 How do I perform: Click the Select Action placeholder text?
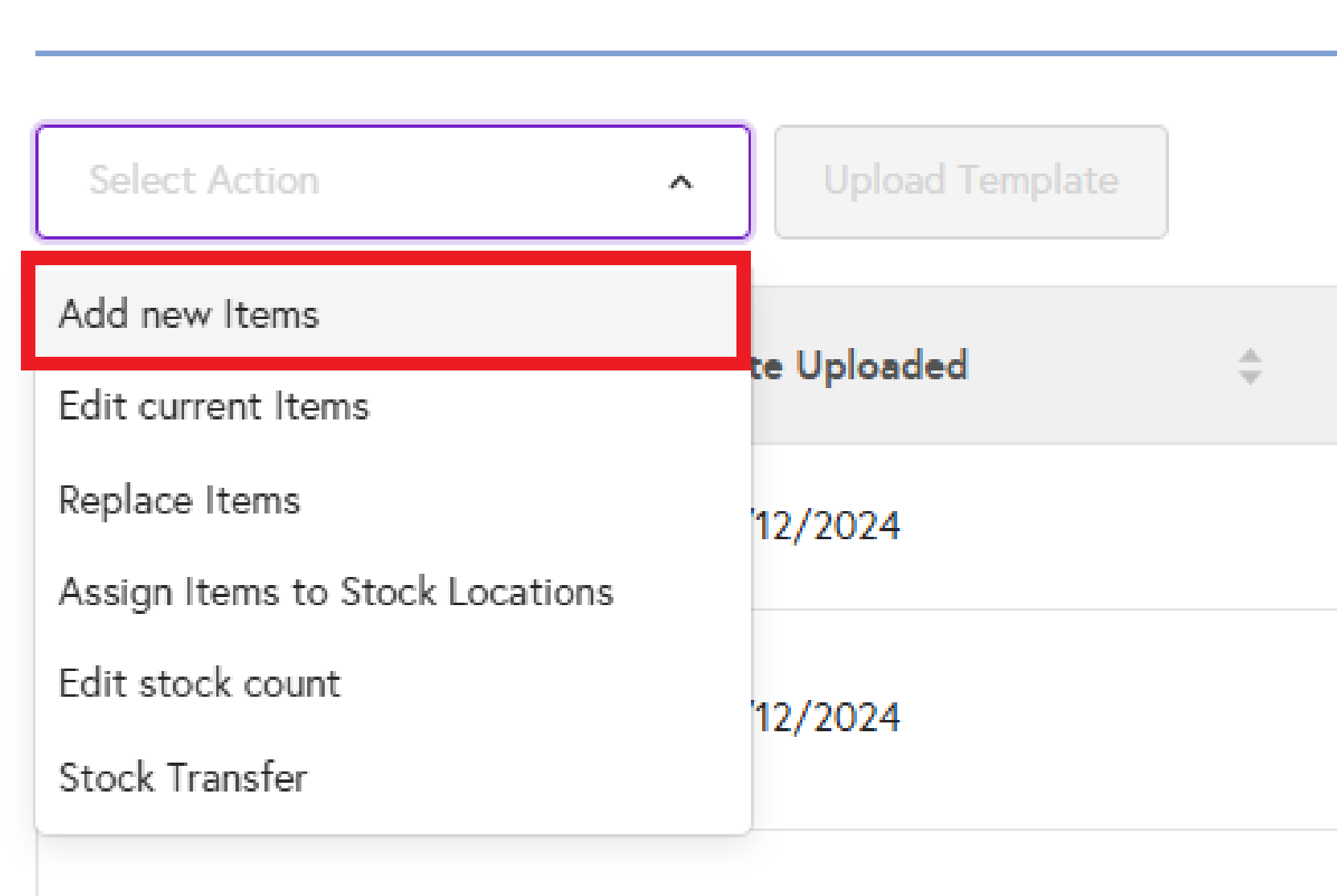coord(204,180)
